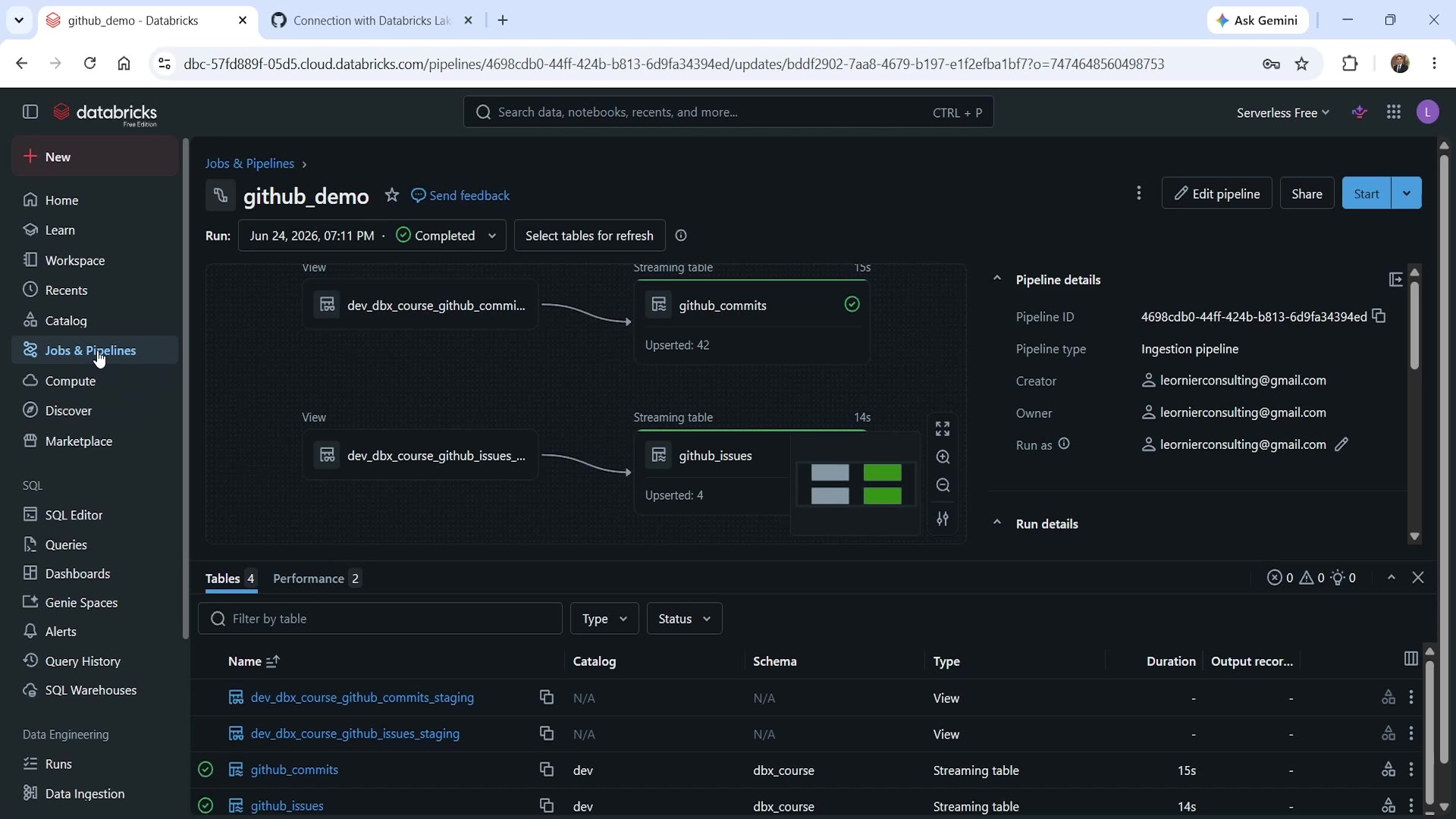Image resolution: width=1456 pixels, height=819 pixels.
Task: Copy dev_dbx_course_github_issues_staging table name
Action: pos(546,733)
